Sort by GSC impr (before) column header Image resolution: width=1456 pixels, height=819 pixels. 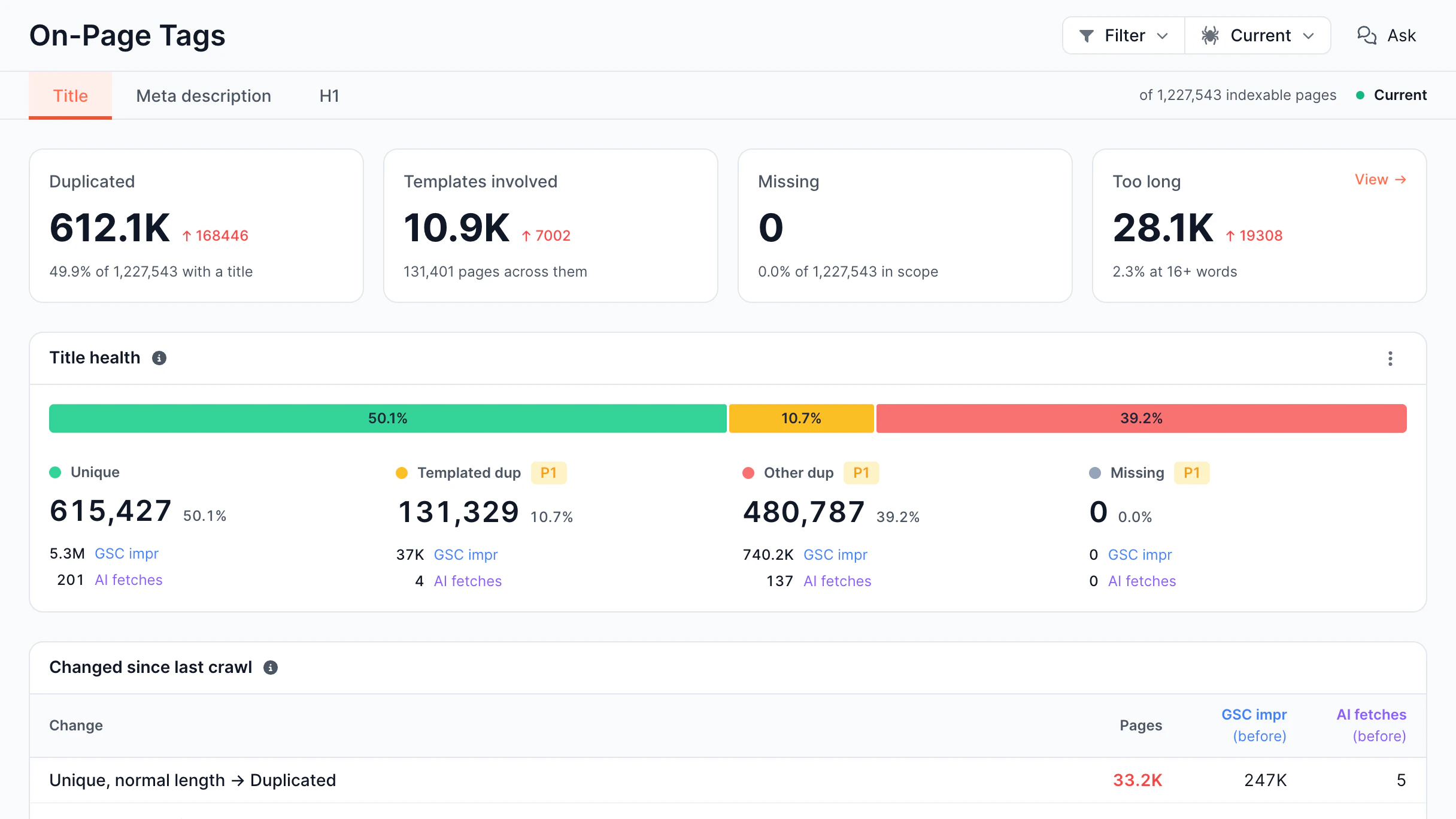[1255, 726]
